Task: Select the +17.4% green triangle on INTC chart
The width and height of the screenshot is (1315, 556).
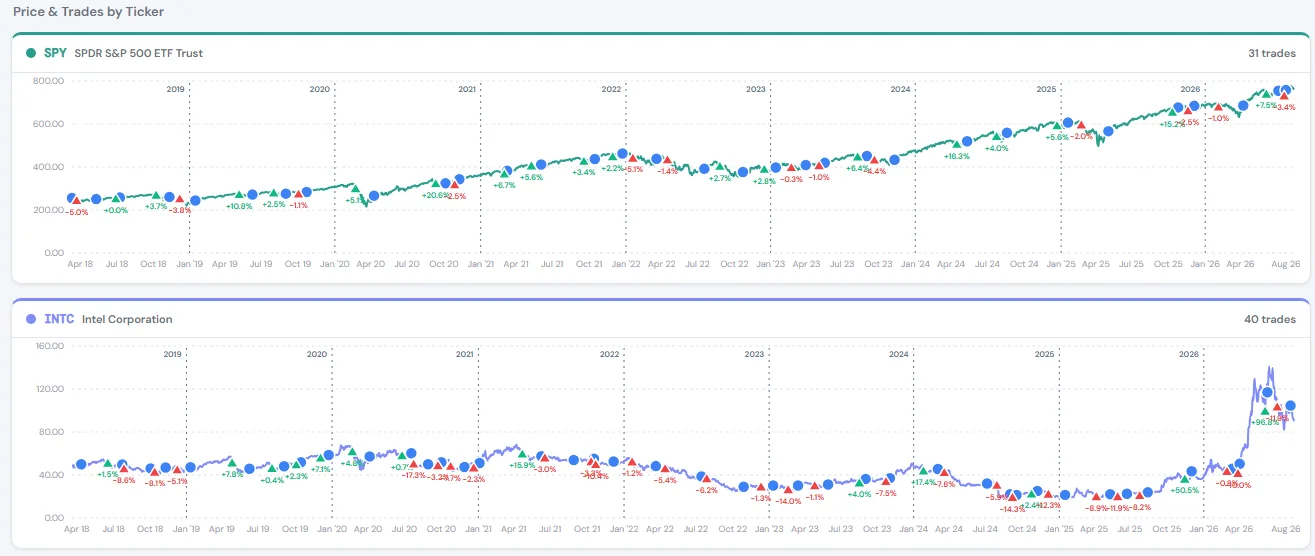Action: (925, 470)
